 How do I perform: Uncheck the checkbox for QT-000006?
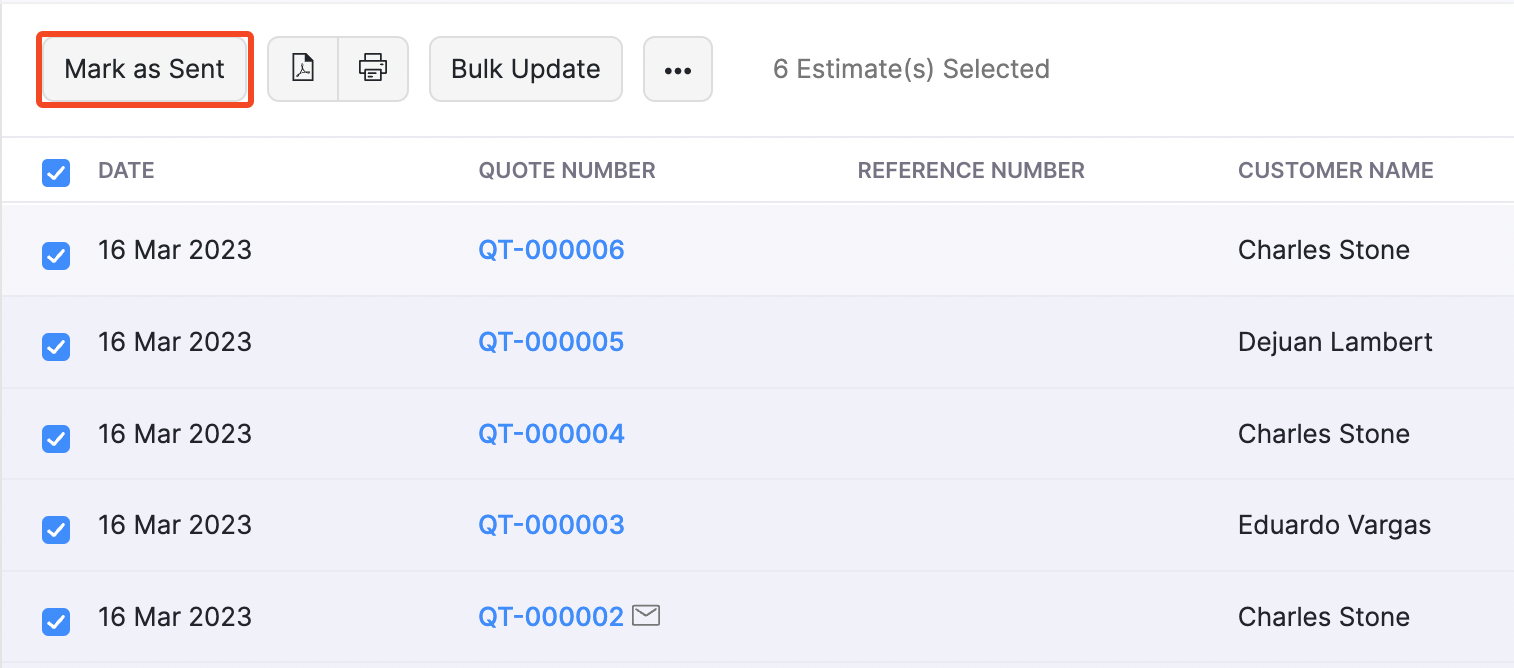[56, 256]
